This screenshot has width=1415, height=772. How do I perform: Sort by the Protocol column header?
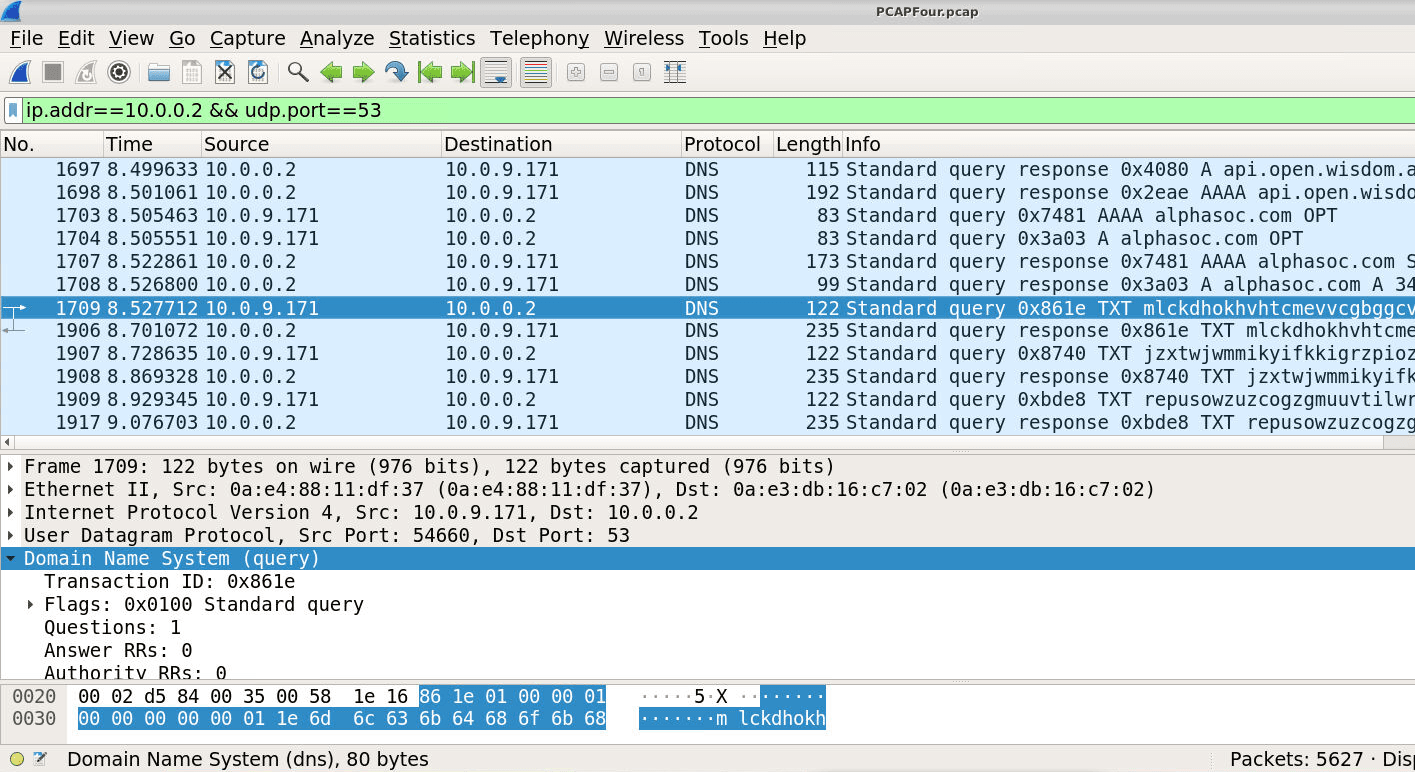point(727,144)
